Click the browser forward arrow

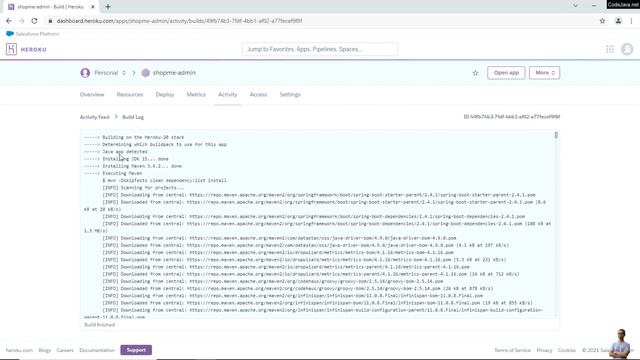tap(21, 21)
